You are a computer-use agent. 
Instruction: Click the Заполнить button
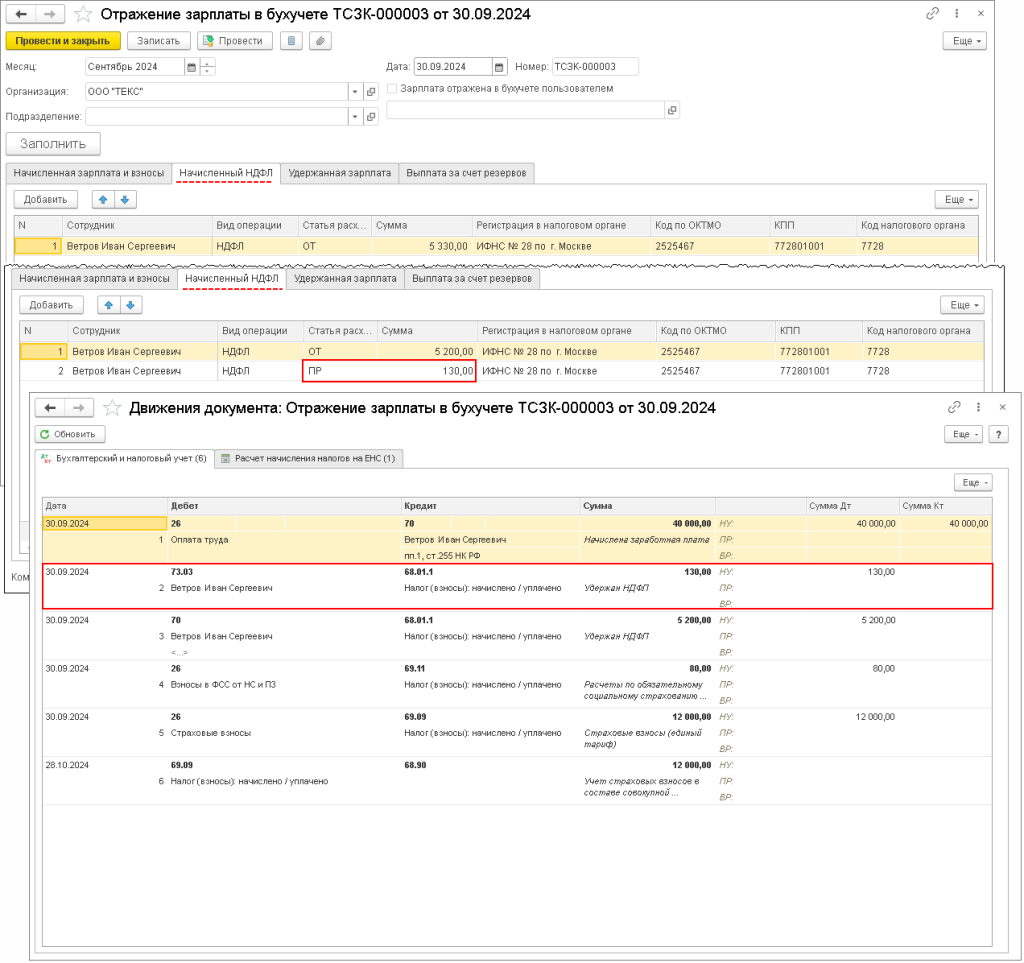53,144
